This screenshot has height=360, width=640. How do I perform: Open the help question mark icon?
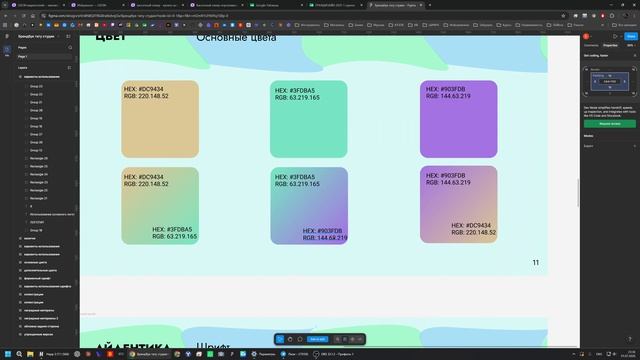[630, 339]
